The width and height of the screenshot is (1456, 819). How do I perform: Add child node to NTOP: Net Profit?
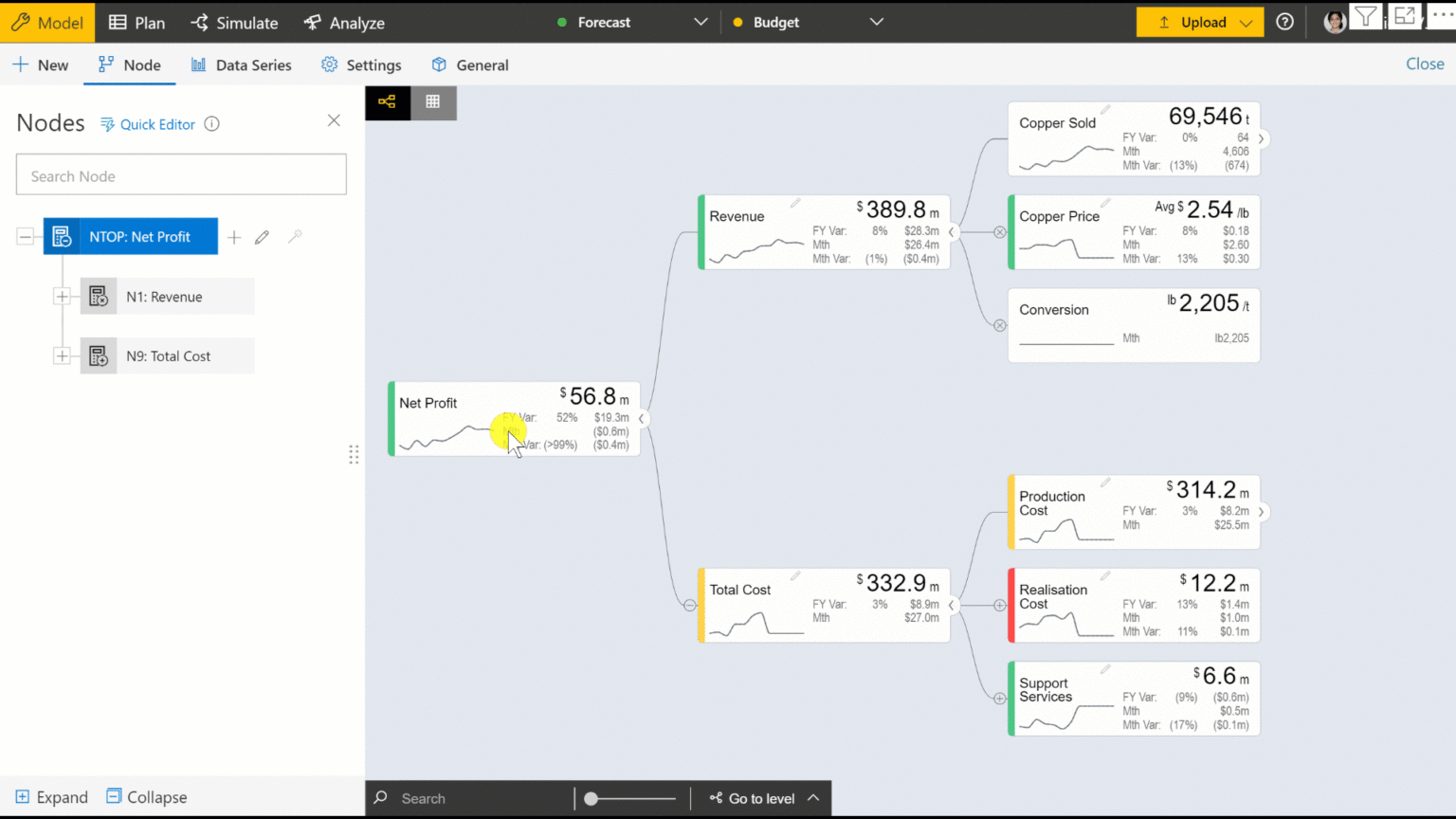coord(234,237)
